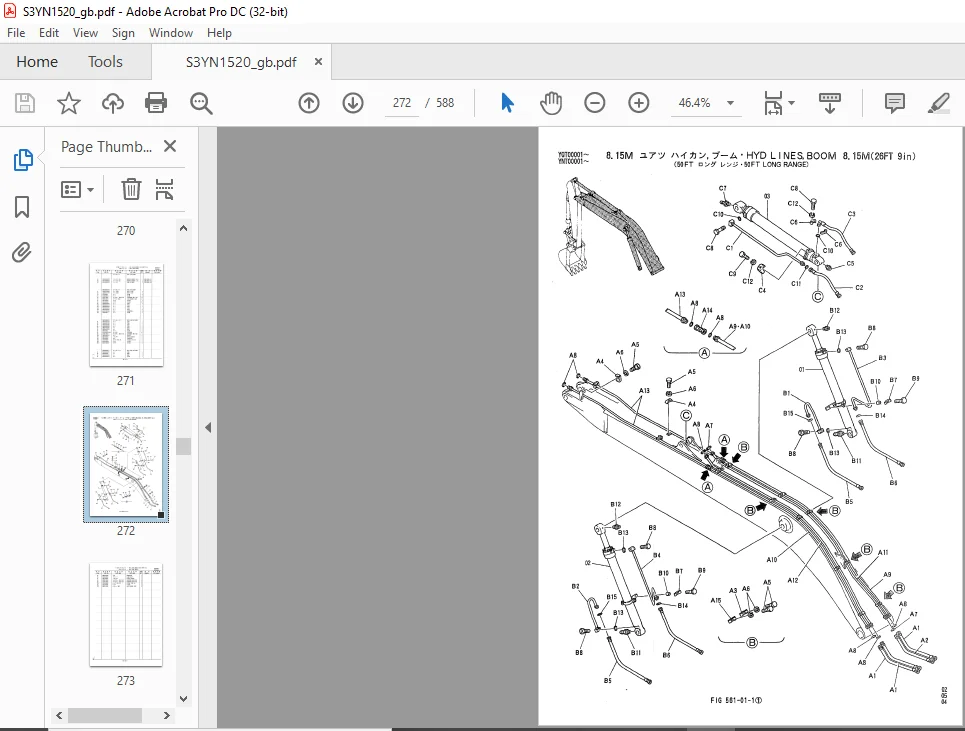Delete the selected page with the trash icon

point(131,189)
